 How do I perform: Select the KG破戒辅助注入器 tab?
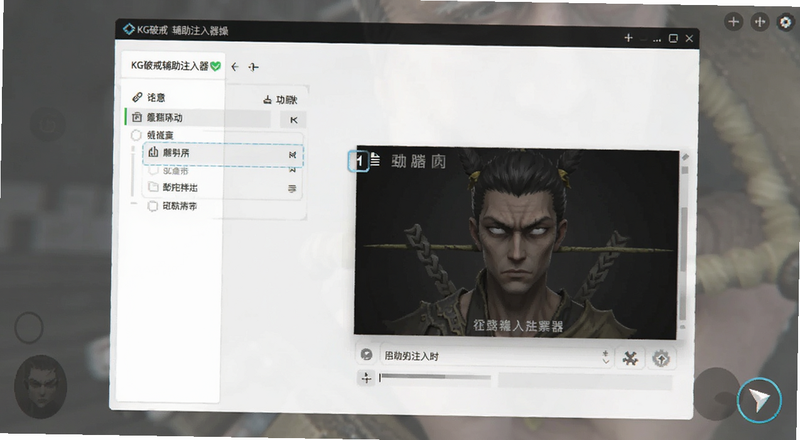pyautogui.click(x=172, y=65)
